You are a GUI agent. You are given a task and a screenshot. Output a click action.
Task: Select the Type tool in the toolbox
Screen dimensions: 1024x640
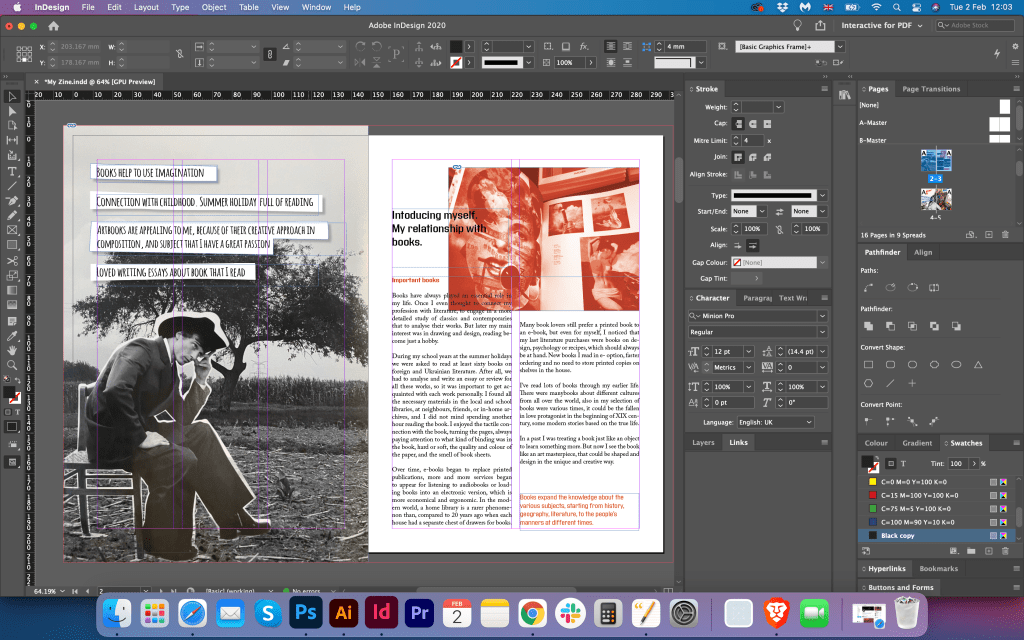[13, 171]
